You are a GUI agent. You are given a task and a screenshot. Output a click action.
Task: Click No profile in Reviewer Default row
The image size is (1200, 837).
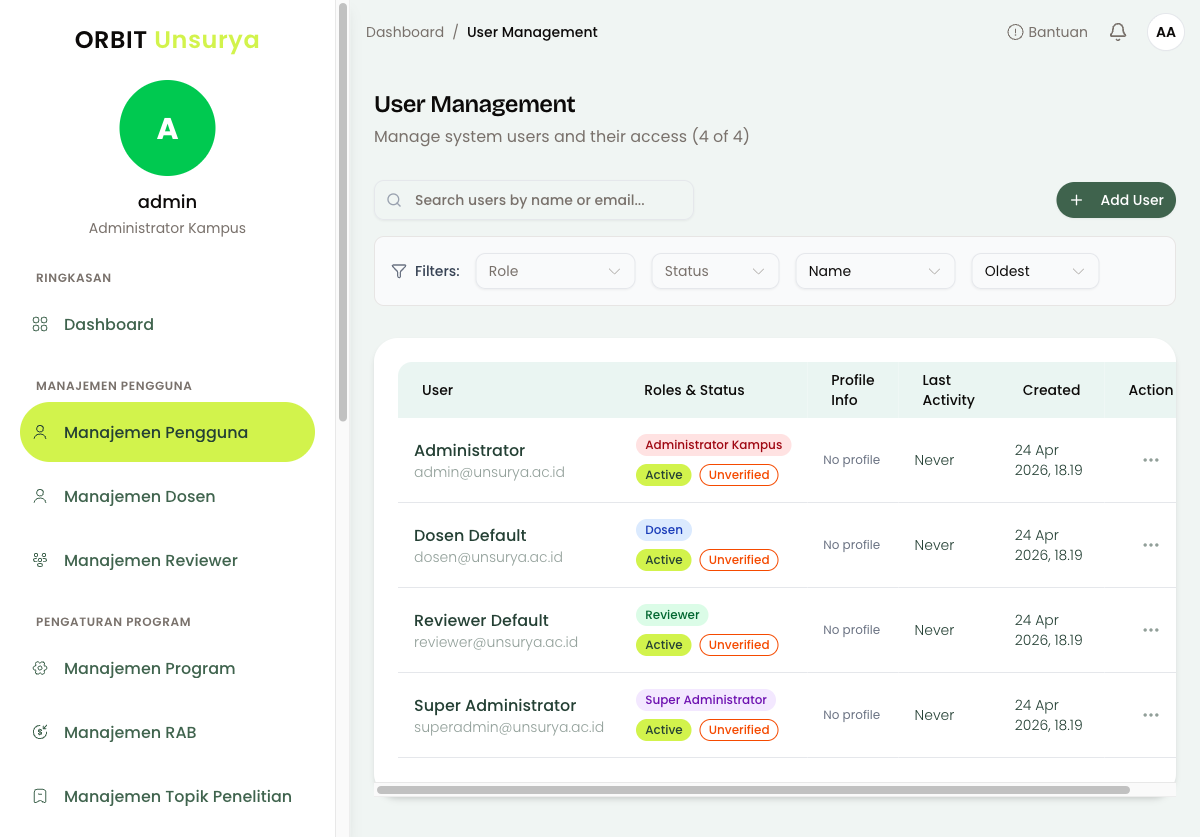[852, 630]
